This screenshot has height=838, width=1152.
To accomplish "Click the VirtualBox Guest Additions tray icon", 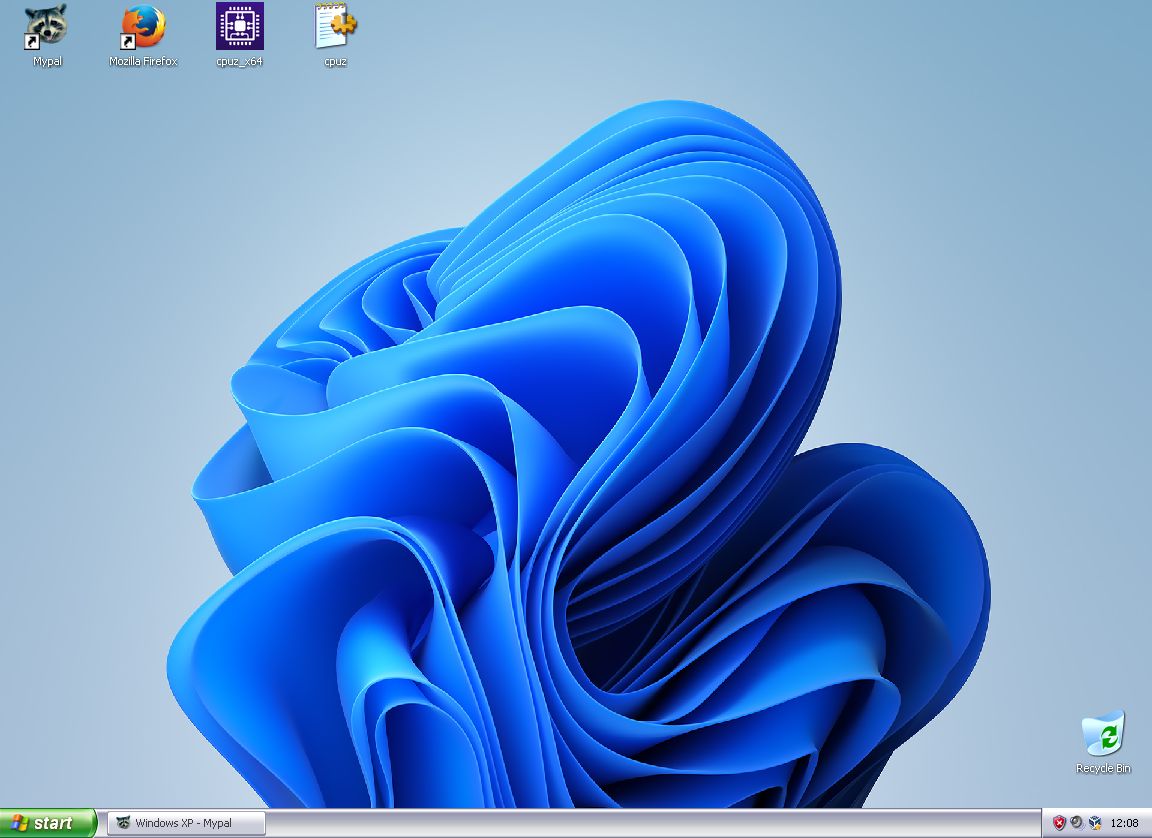I will tap(1096, 823).
